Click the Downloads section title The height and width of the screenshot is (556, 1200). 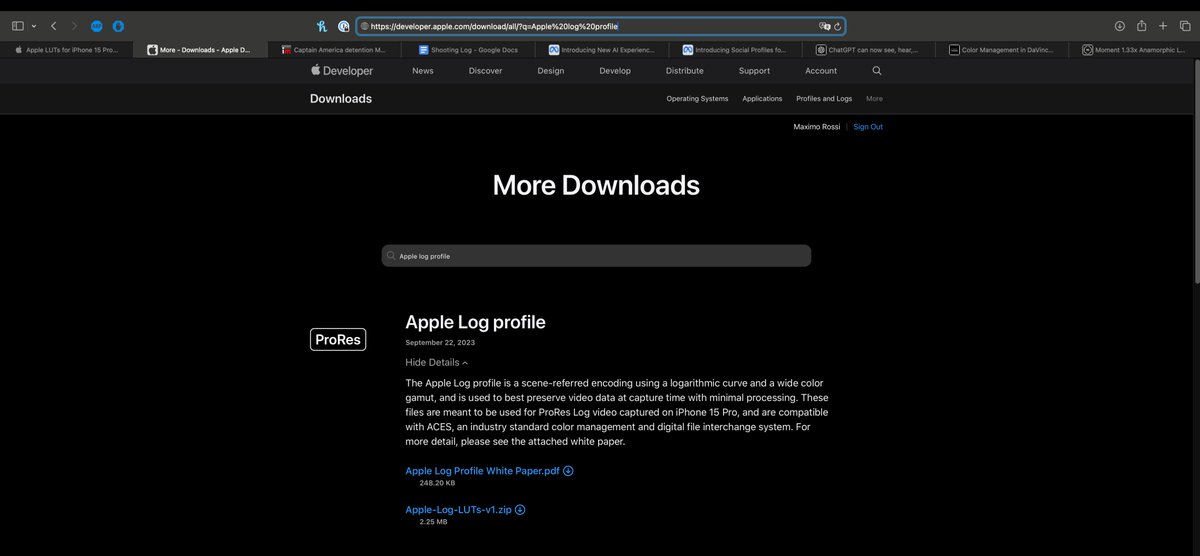click(341, 99)
